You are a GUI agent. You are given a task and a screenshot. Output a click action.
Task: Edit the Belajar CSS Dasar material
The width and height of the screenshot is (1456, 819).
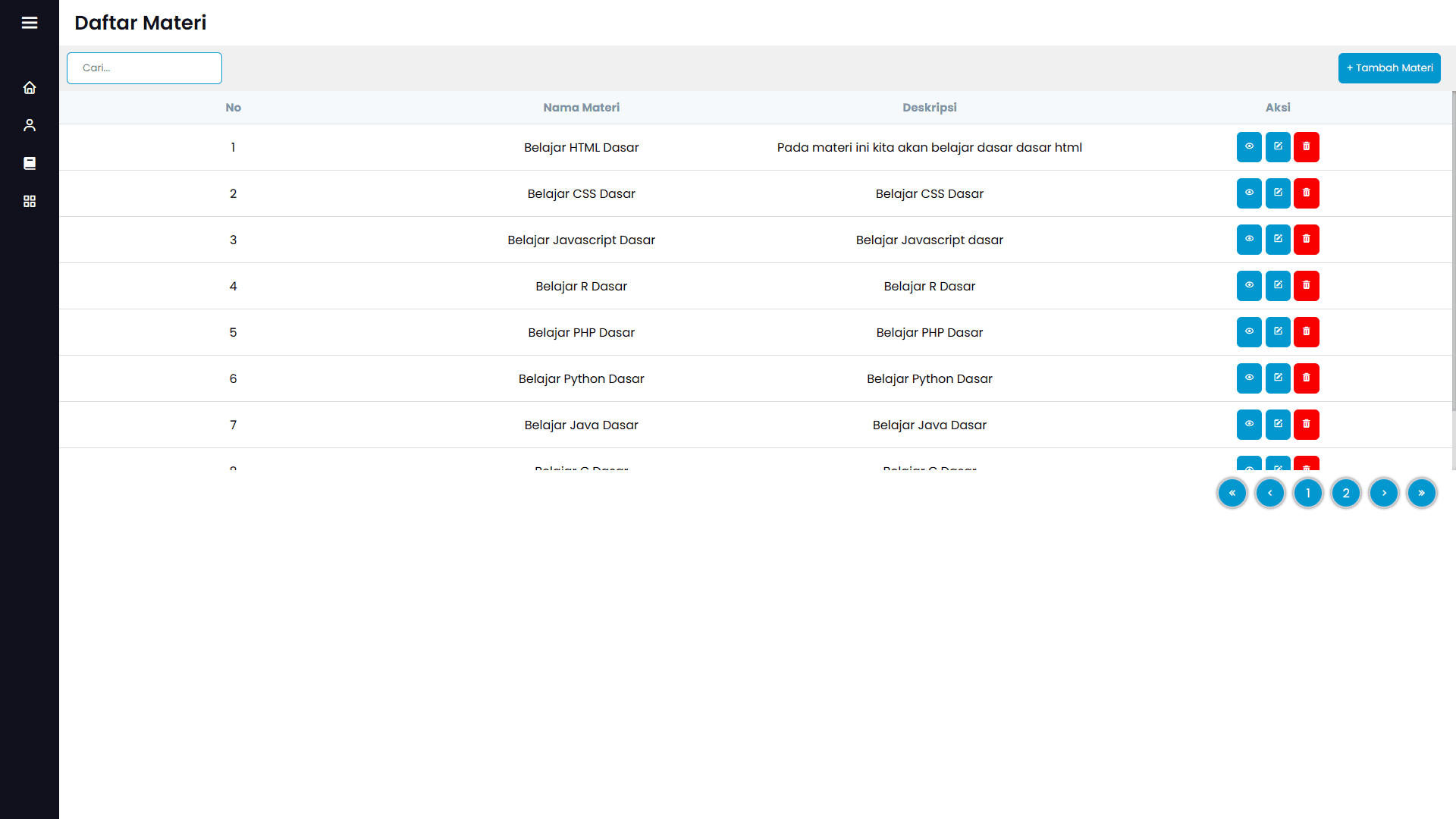(1278, 193)
